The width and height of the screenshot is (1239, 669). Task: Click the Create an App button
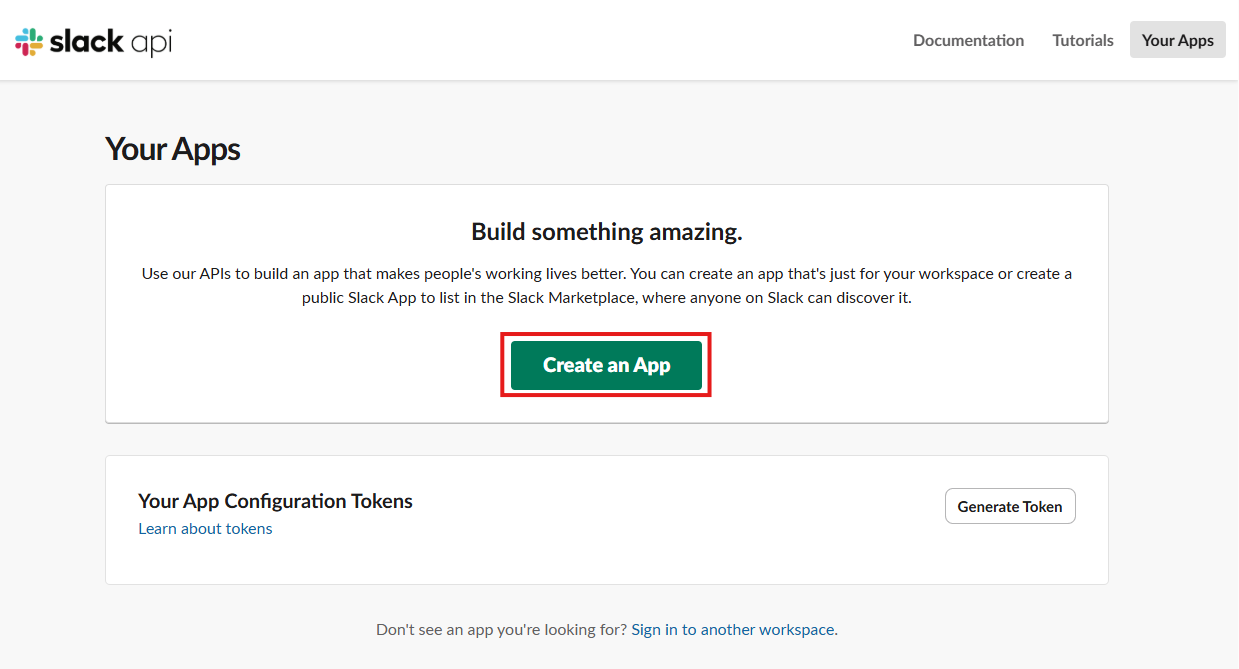click(606, 365)
